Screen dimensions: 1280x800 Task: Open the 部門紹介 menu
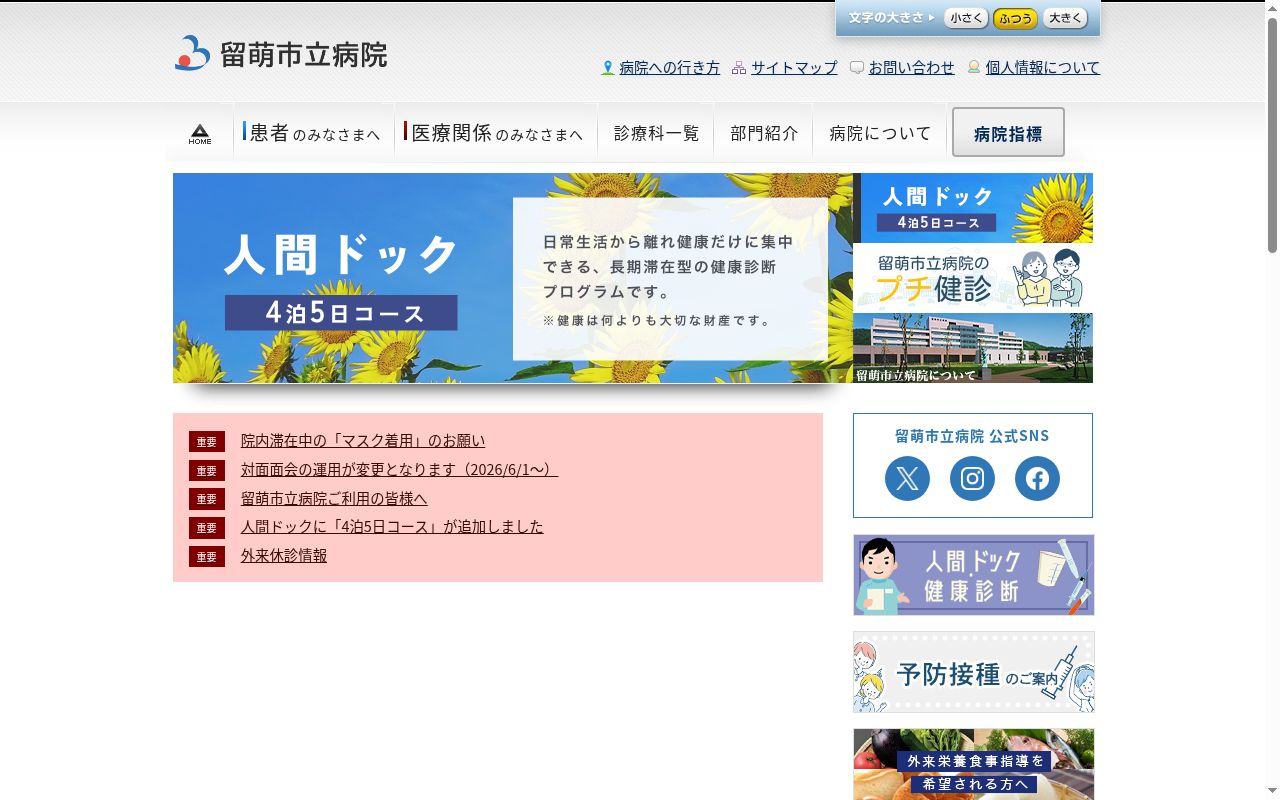tap(764, 132)
